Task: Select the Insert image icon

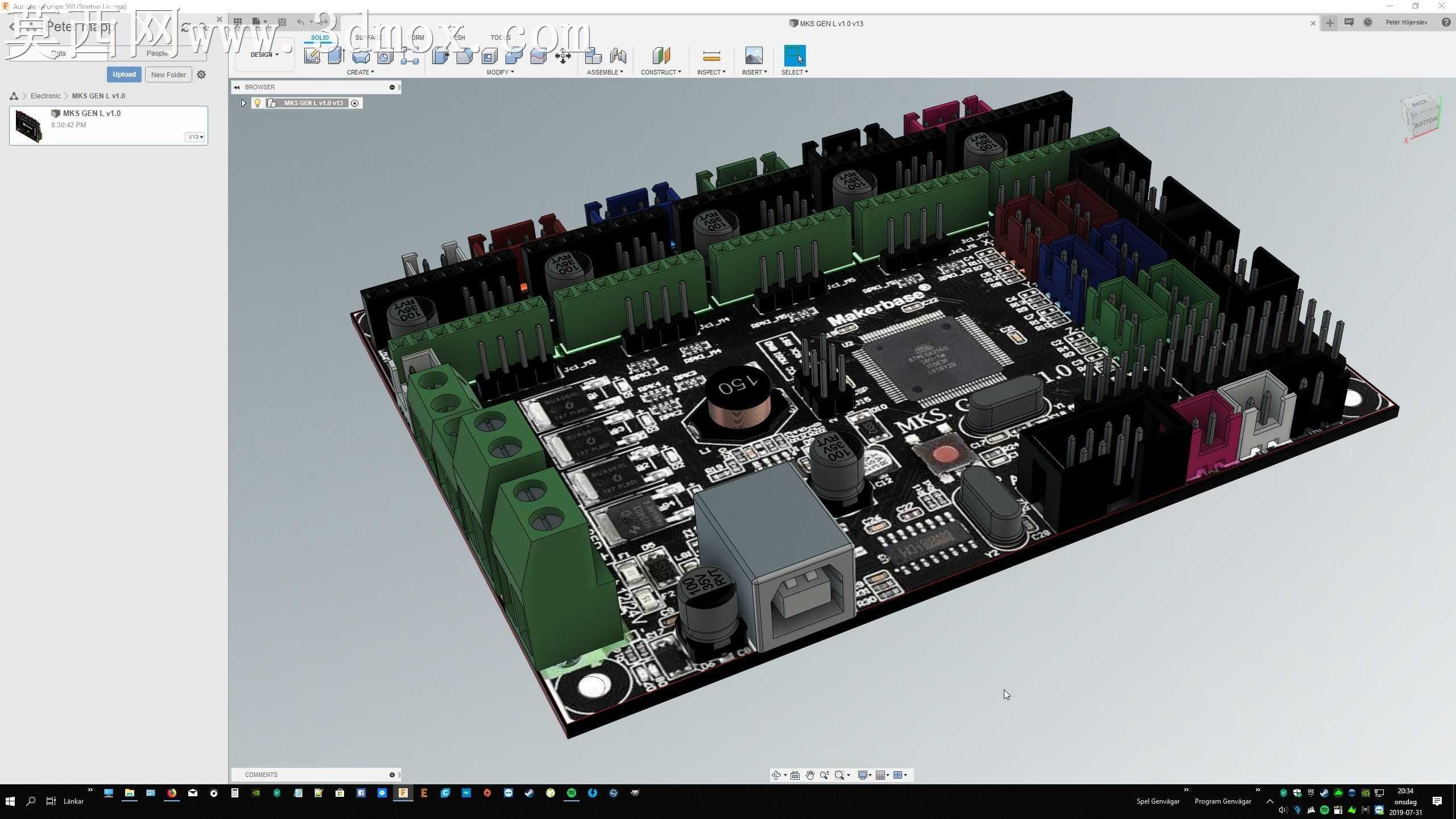Action: (754, 56)
